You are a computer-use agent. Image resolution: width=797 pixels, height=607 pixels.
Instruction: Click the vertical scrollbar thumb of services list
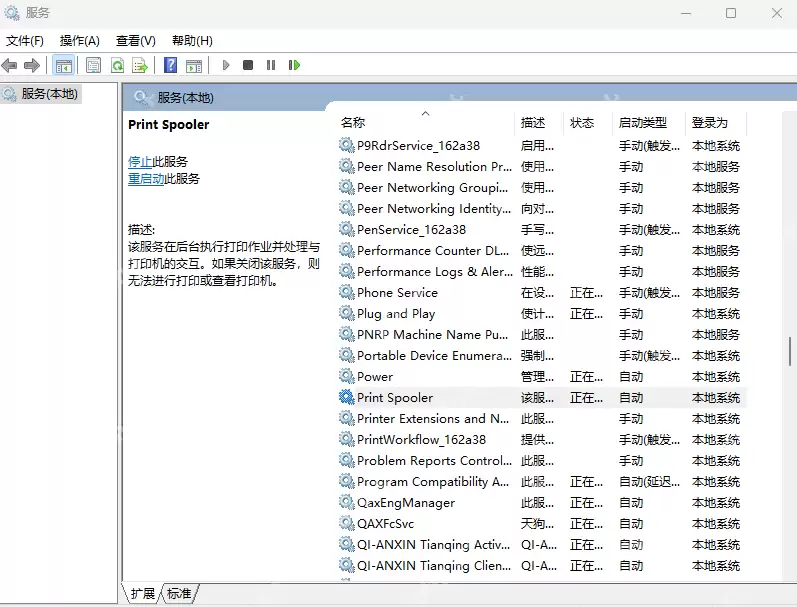(x=790, y=351)
